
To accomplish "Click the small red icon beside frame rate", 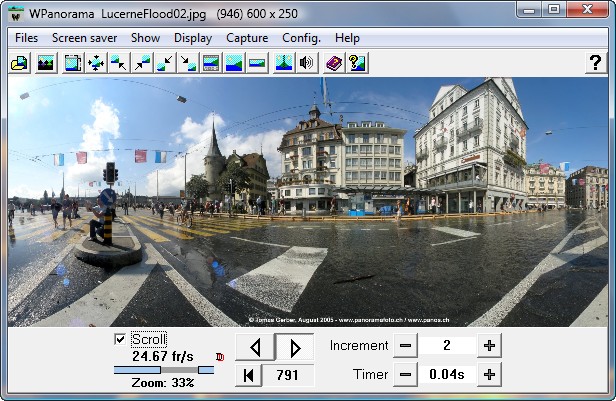I will [x=220, y=357].
